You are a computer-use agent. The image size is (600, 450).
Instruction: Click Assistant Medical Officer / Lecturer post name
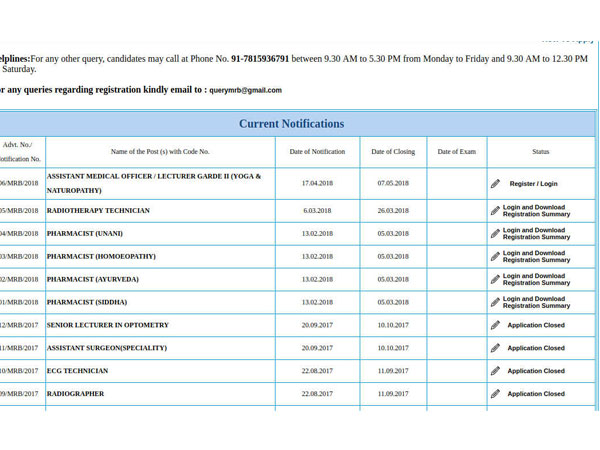(x=154, y=183)
